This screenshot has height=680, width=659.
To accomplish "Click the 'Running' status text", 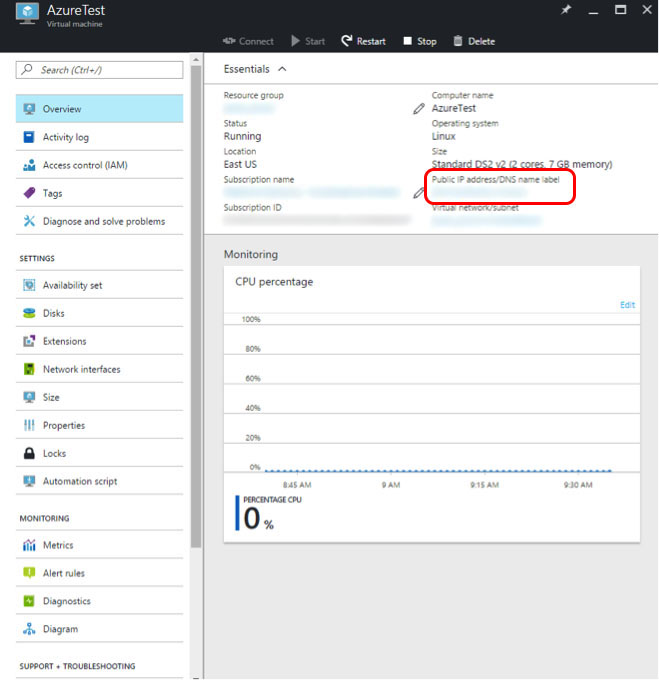I will click(242, 136).
